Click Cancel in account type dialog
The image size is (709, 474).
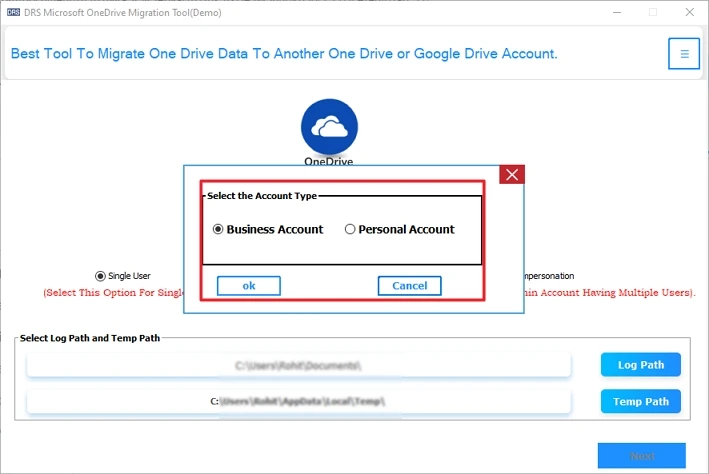(x=410, y=286)
